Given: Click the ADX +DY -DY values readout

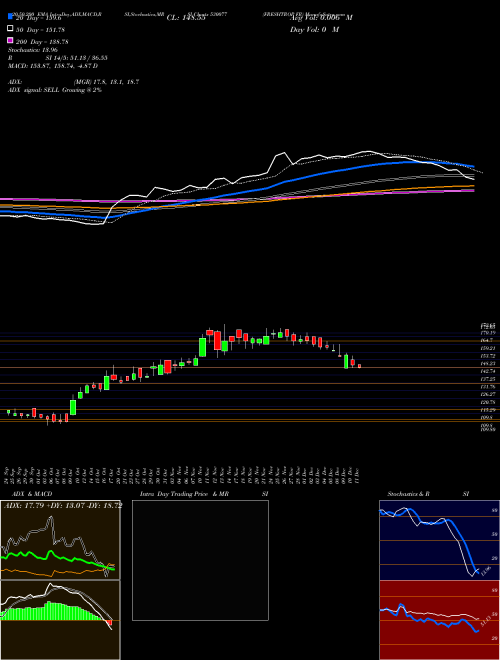Looking at the screenshot, I should [63, 506].
